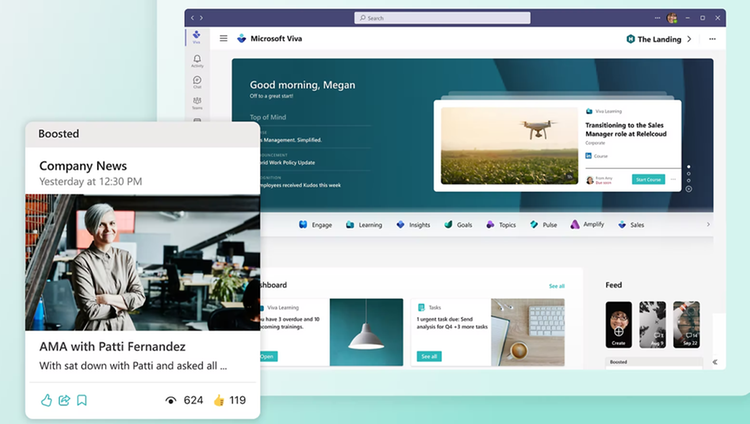Click the views eye icon showing 624
Image resolution: width=750 pixels, height=424 pixels.
[171, 400]
